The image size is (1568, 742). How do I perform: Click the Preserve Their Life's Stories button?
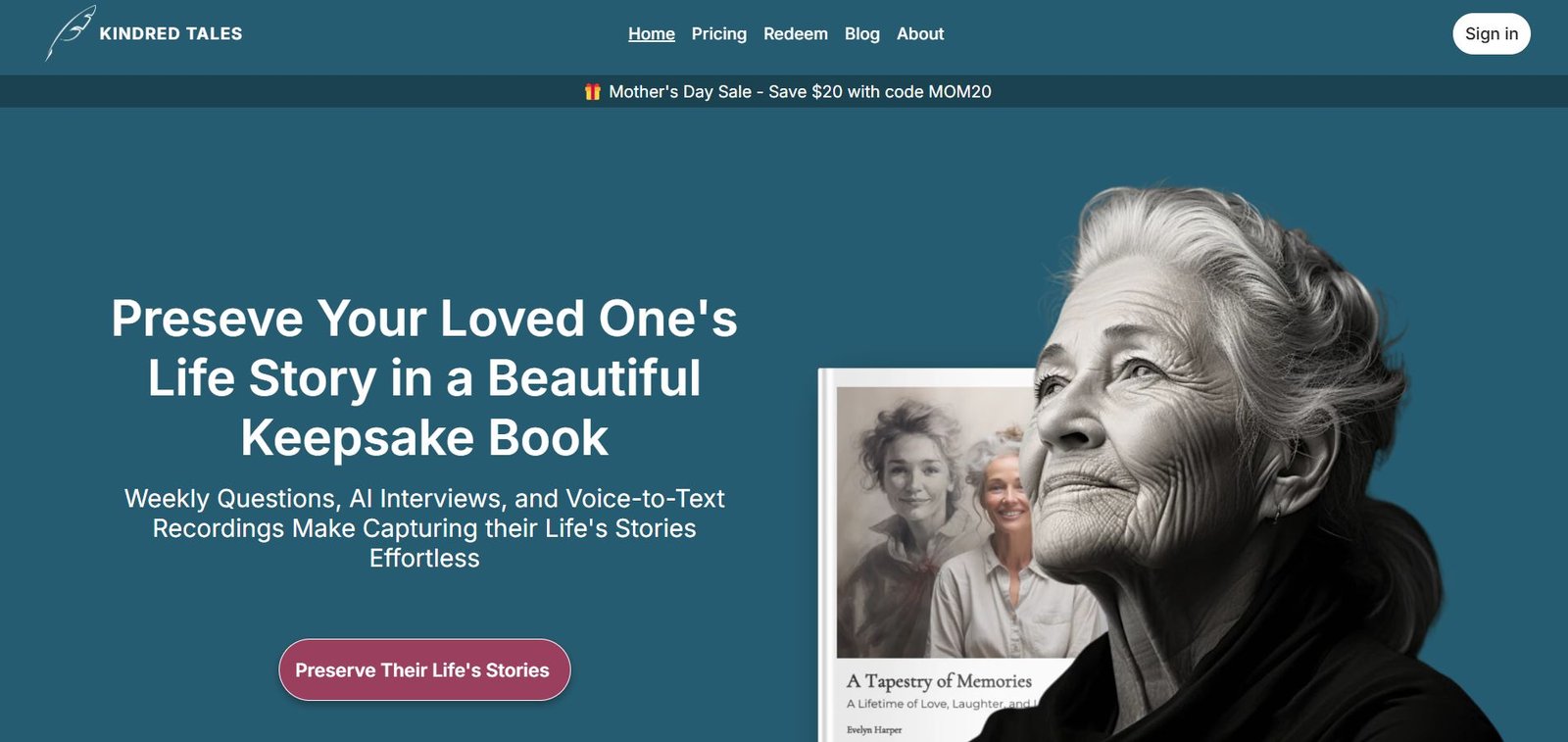[x=424, y=670]
